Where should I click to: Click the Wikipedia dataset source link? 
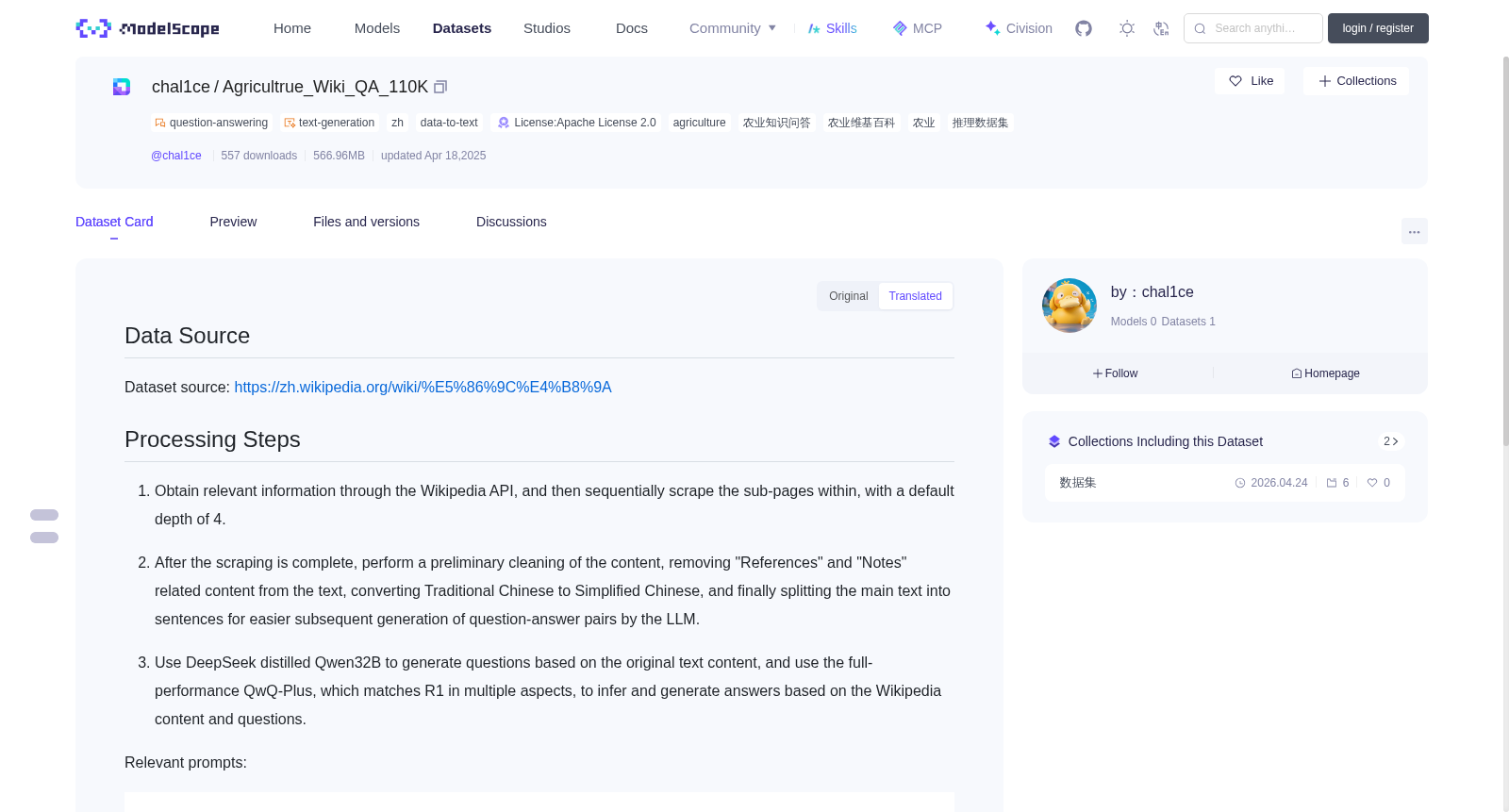click(423, 388)
